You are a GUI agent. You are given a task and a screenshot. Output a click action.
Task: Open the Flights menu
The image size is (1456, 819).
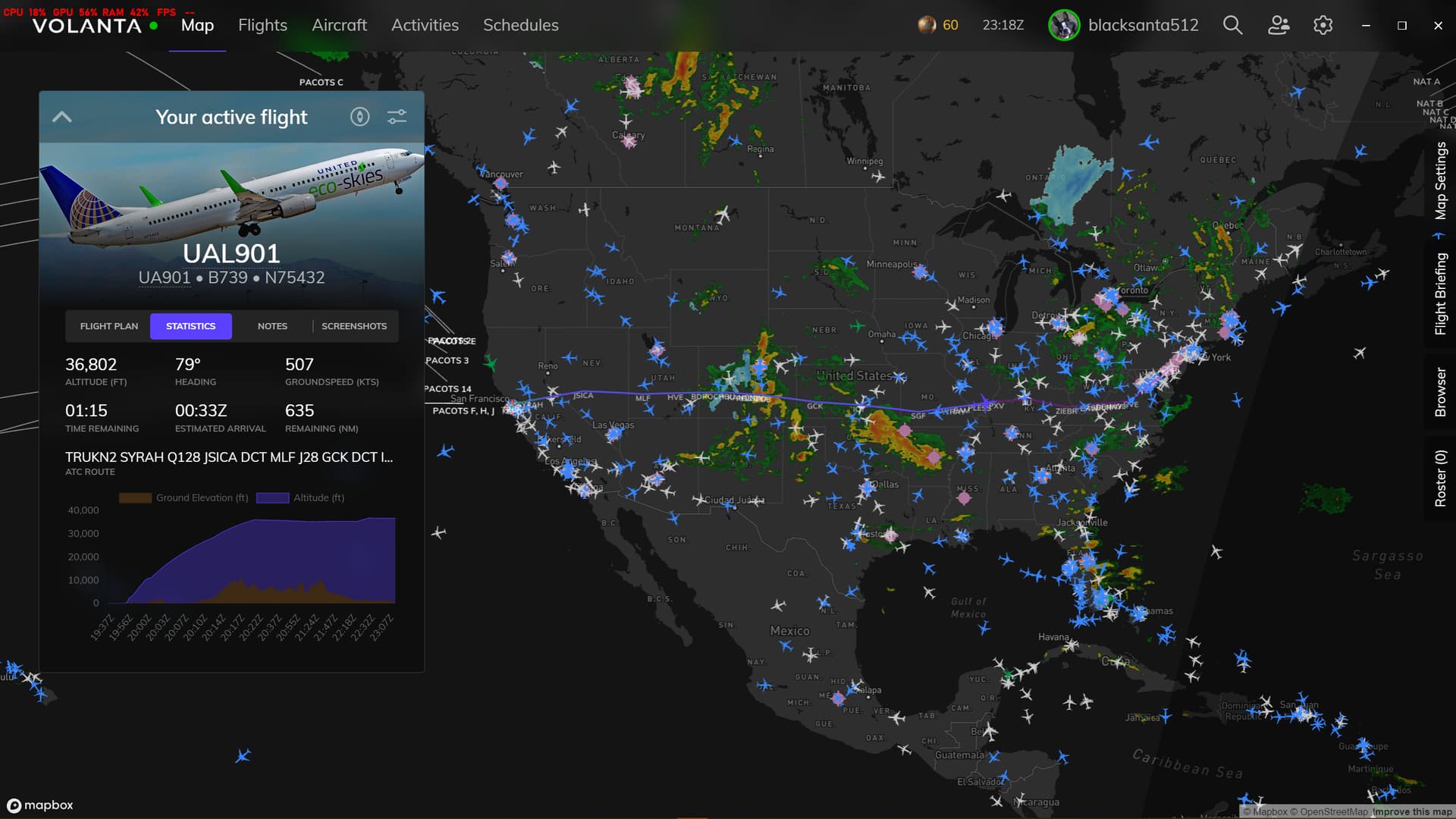[x=262, y=25]
